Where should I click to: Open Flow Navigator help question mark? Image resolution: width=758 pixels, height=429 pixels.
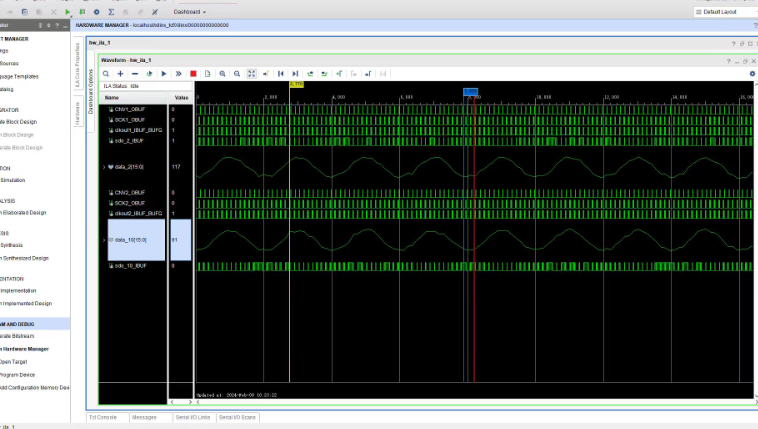(57, 25)
